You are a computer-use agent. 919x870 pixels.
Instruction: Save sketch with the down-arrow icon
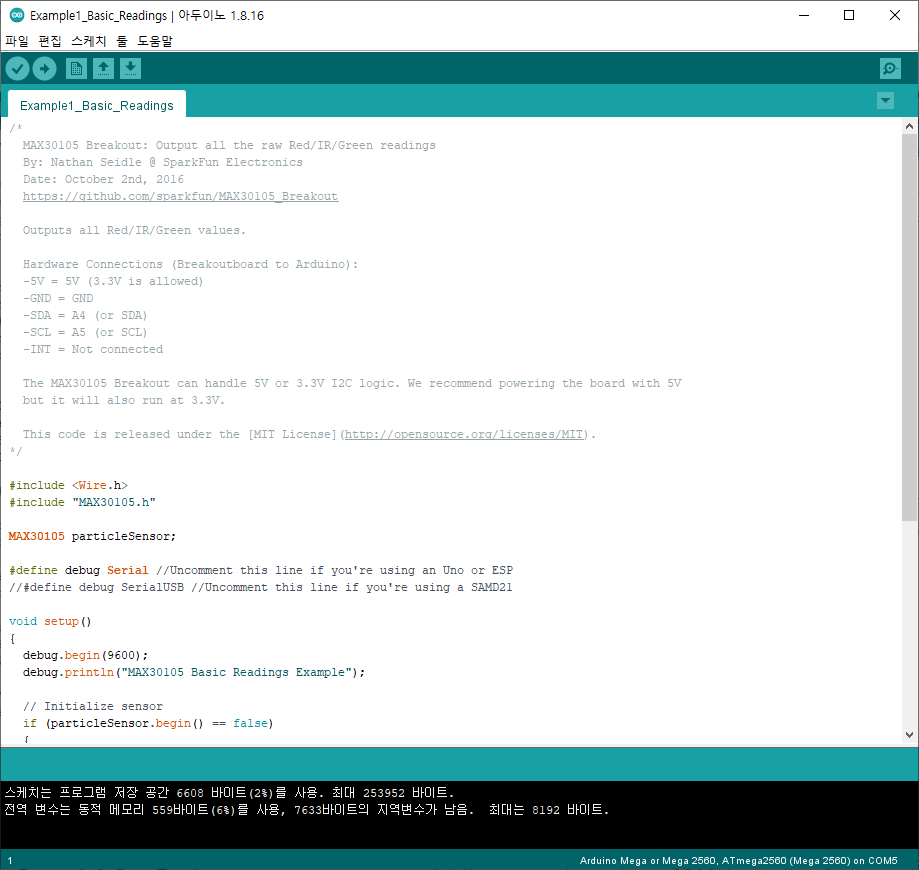click(130, 69)
